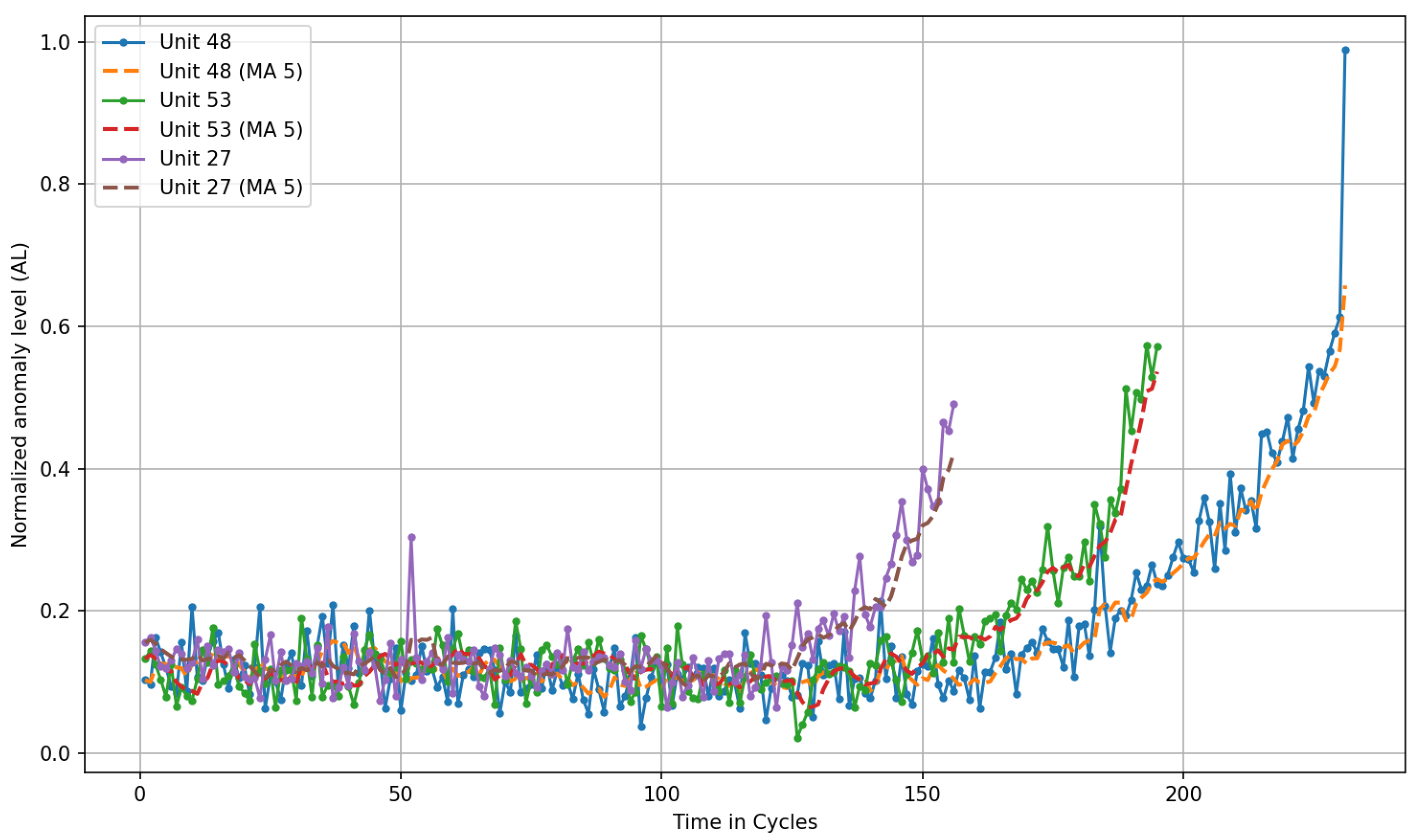Image resolution: width=1420 pixels, height=840 pixels.
Task: Click the Unit 27 purple spike near cycle 52
Action: pyautogui.click(x=411, y=537)
